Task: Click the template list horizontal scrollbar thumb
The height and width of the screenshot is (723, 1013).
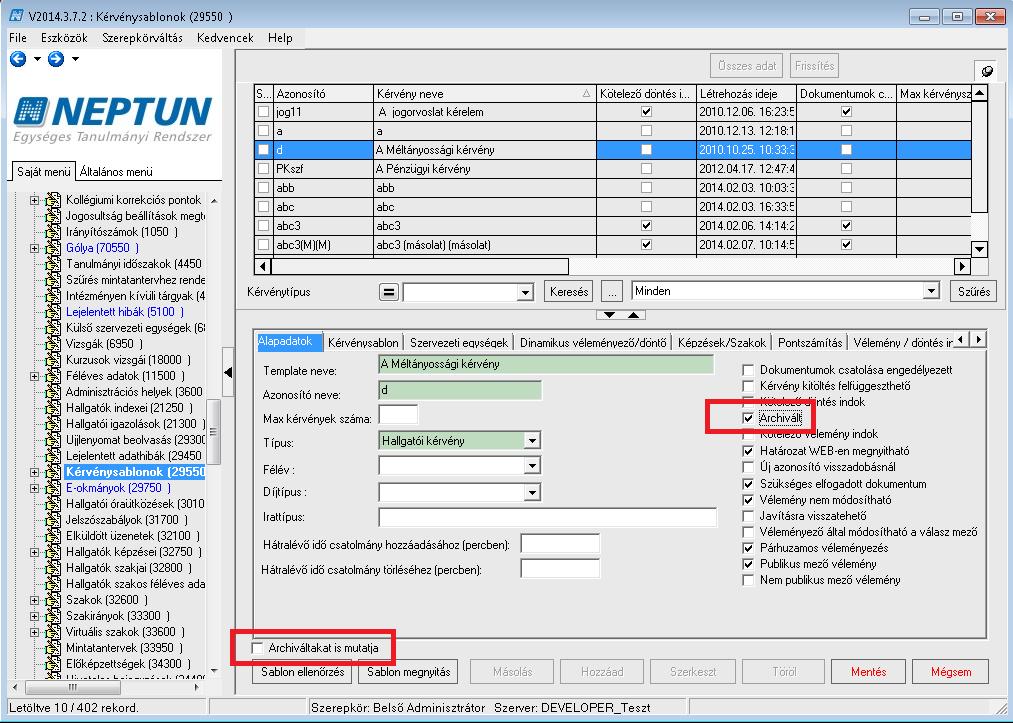Action: point(420,266)
